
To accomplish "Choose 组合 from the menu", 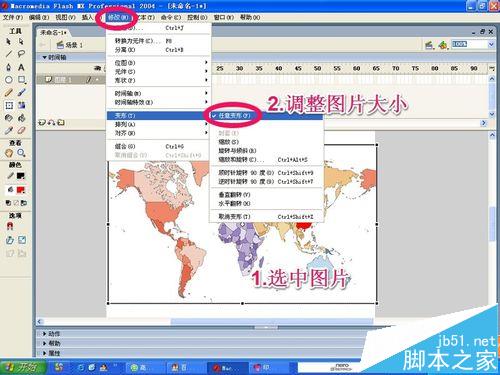I will tap(159, 146).
